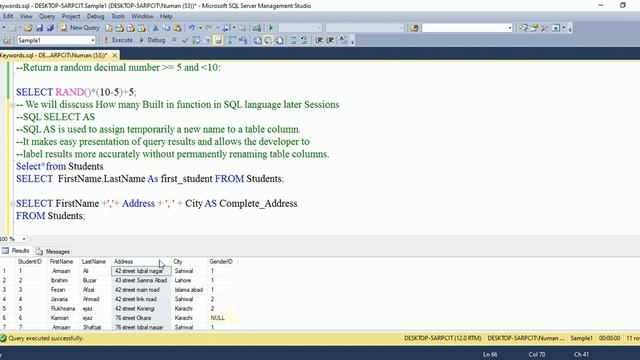Image resolution: width=640 pixels, height=360 pixels.
Task: Collapse the SELECT FirstName code outline block
Action: [12, 203]
